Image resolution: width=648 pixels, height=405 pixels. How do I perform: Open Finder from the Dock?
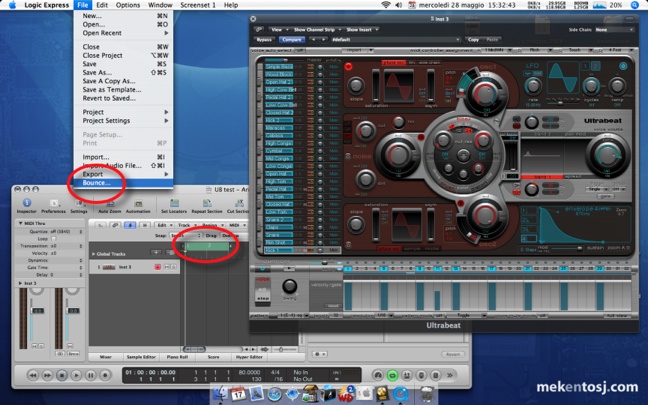click(x=222, y=394)
